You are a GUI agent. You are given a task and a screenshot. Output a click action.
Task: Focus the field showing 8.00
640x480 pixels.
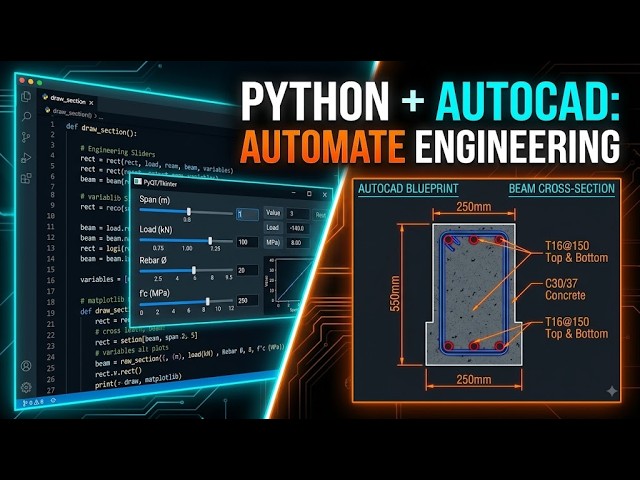coord(298,242)
